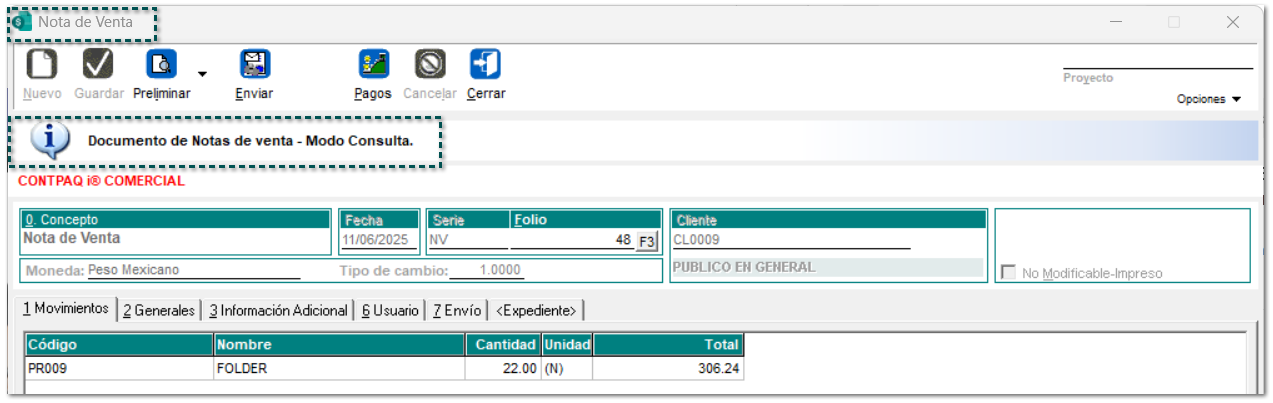Viewport: 1273px width, 403px height.
Task: Open Preliminar print preview icon
Action: click(161, 64)
